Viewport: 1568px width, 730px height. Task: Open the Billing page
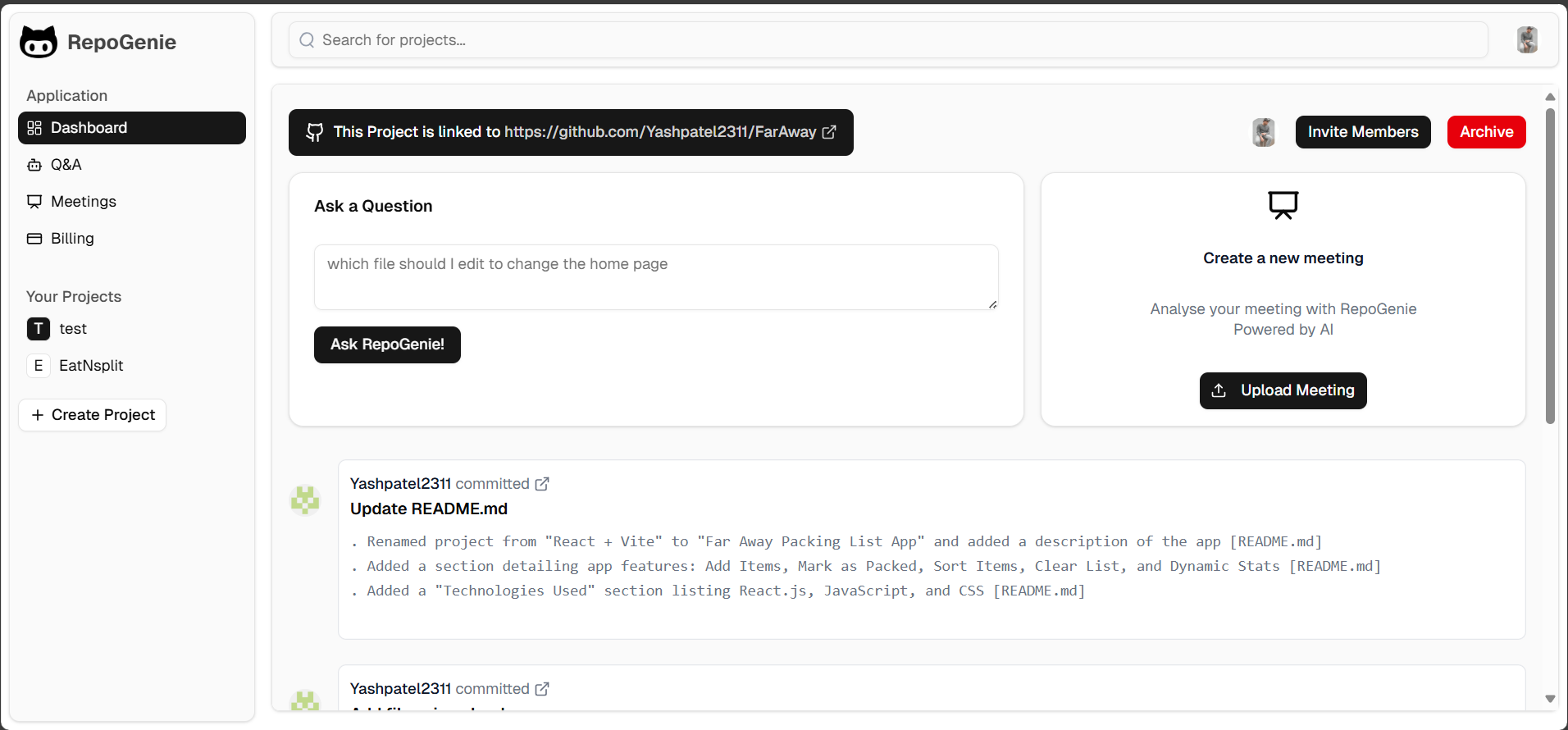72,239
